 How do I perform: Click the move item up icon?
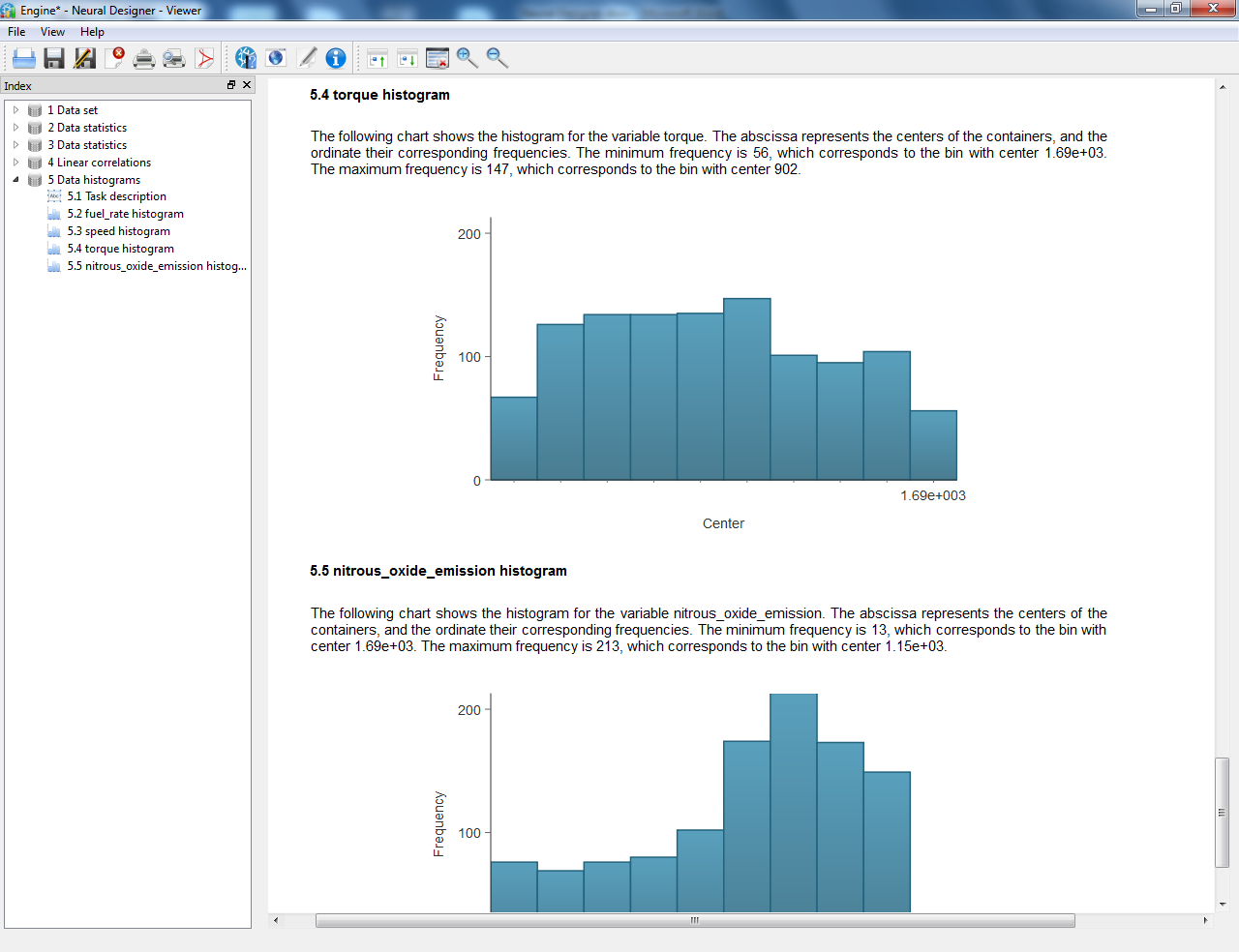(378, 58)
